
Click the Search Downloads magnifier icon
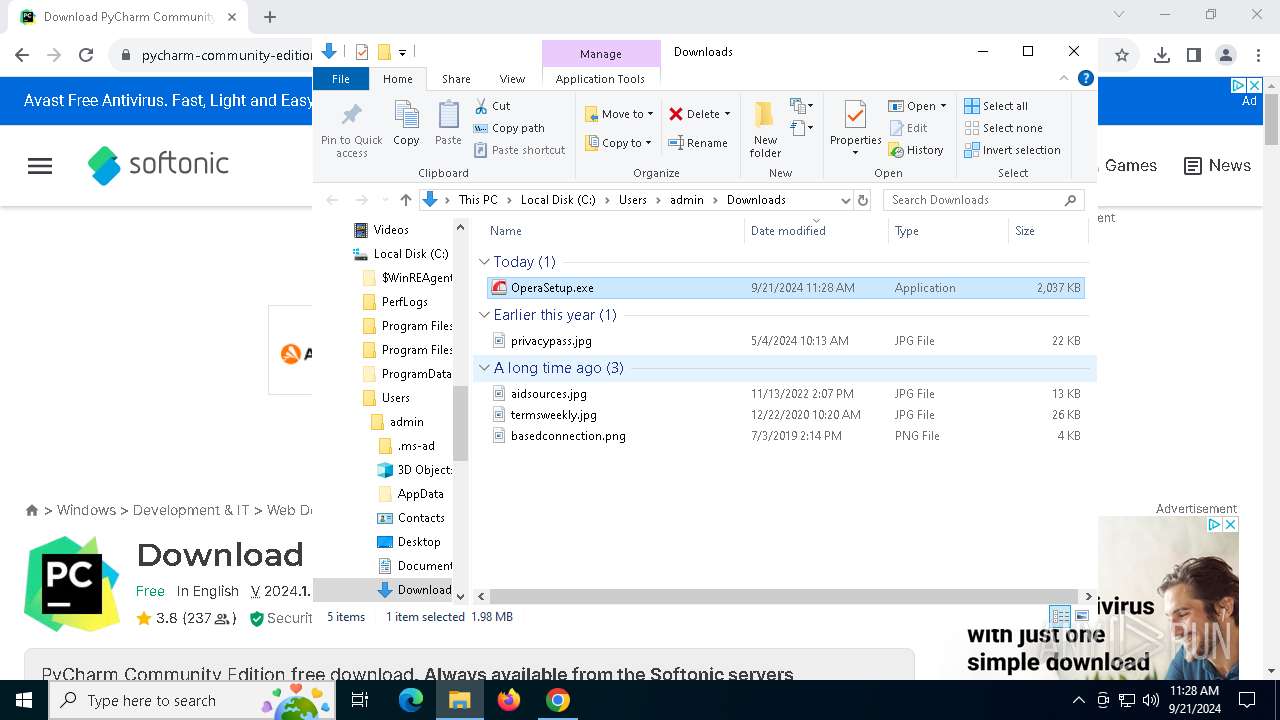[1070, 200]
